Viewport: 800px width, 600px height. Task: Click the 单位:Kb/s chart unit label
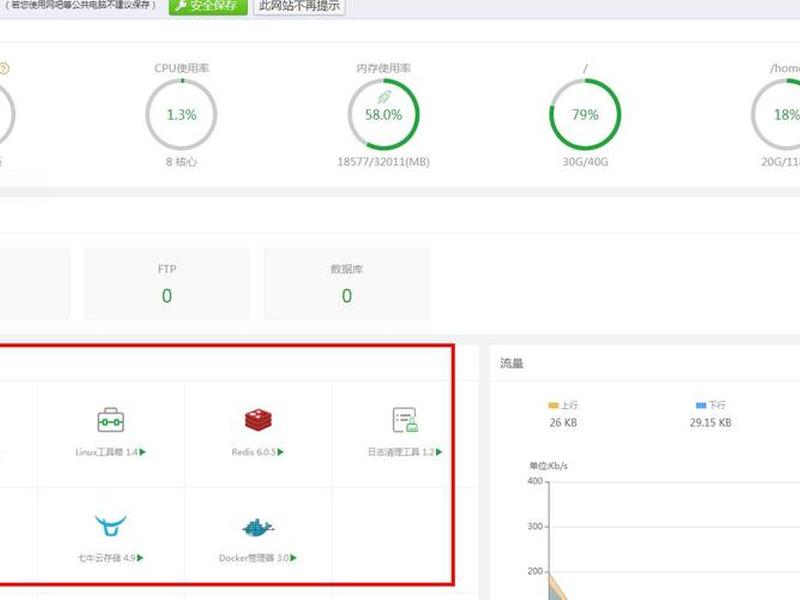coord(548,466)
